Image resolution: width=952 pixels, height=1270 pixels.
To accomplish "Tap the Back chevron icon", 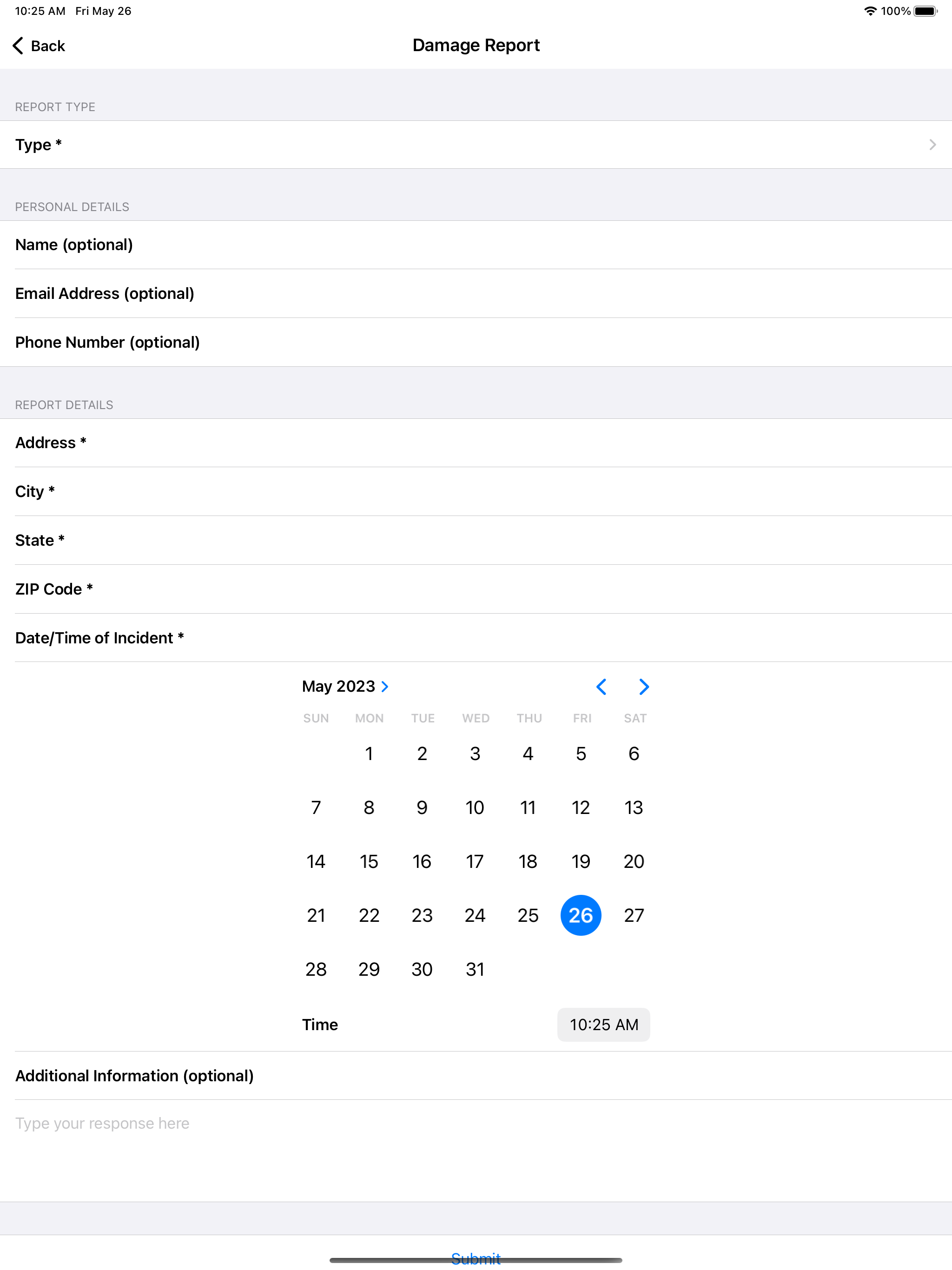I will pos(19,46).
